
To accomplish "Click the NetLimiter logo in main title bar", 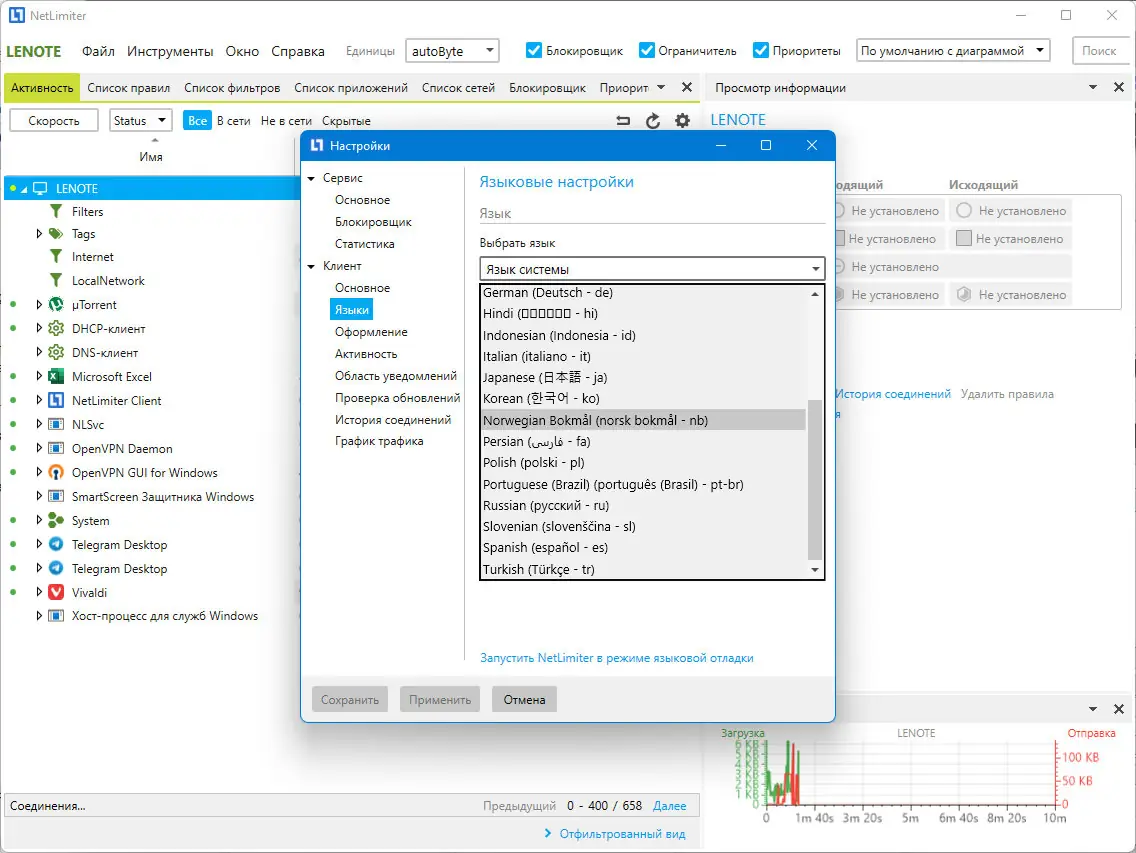I will pyautogui.click(x=17, y=15).
